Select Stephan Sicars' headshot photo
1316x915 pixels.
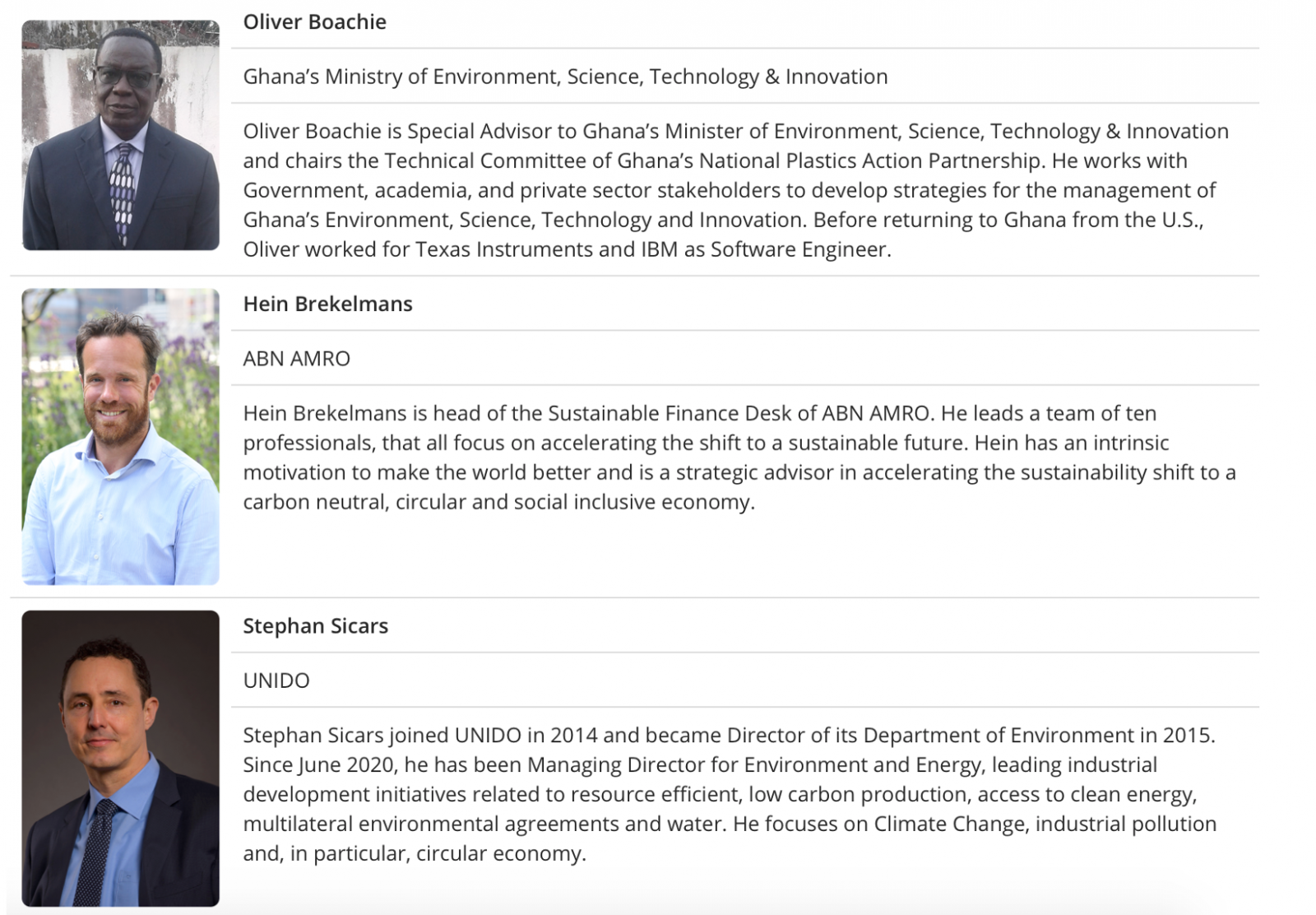click(121, 758)
